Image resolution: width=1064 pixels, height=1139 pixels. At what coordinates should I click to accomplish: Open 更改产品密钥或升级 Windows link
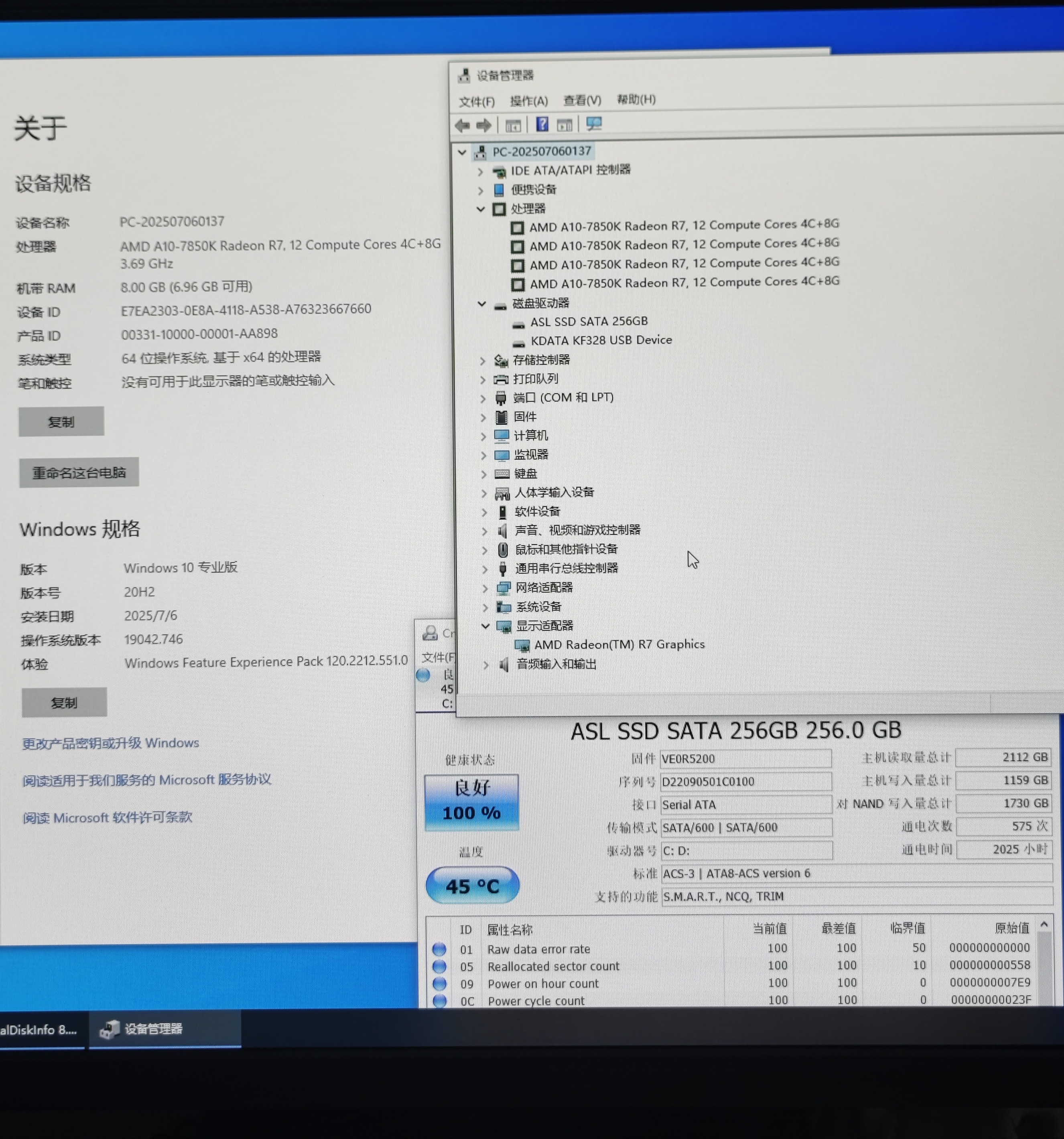tap(111, 743)
